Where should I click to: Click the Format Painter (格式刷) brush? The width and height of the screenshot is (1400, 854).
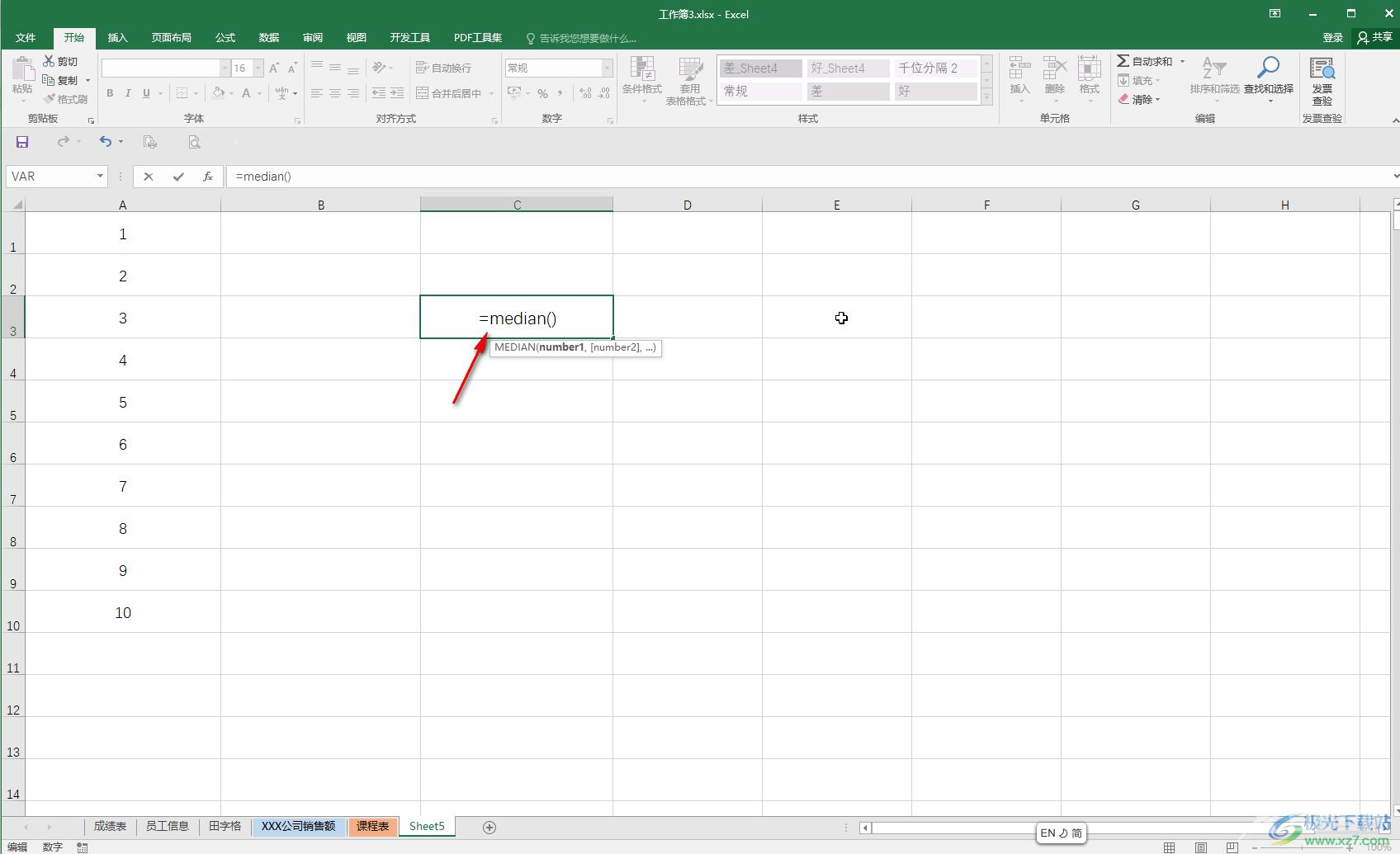coord(50,99)
